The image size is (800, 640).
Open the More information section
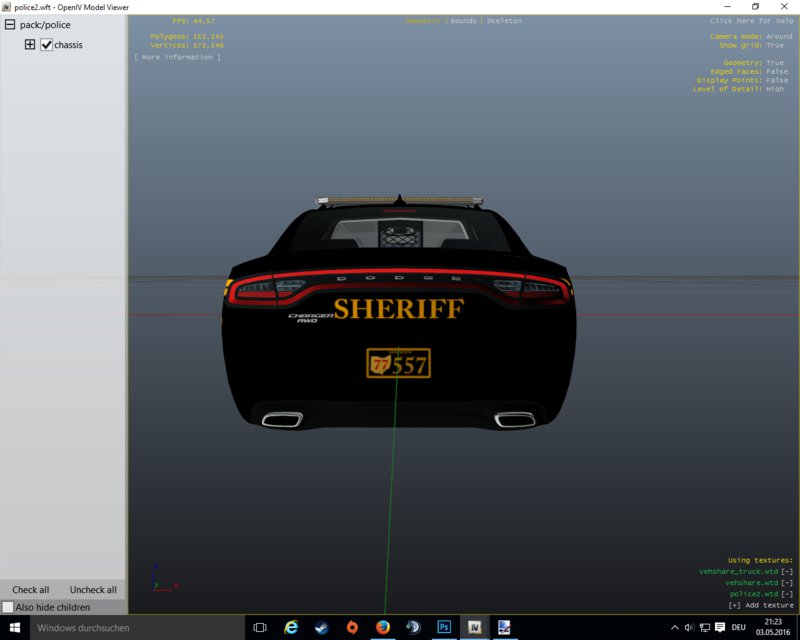click(177, 57)
